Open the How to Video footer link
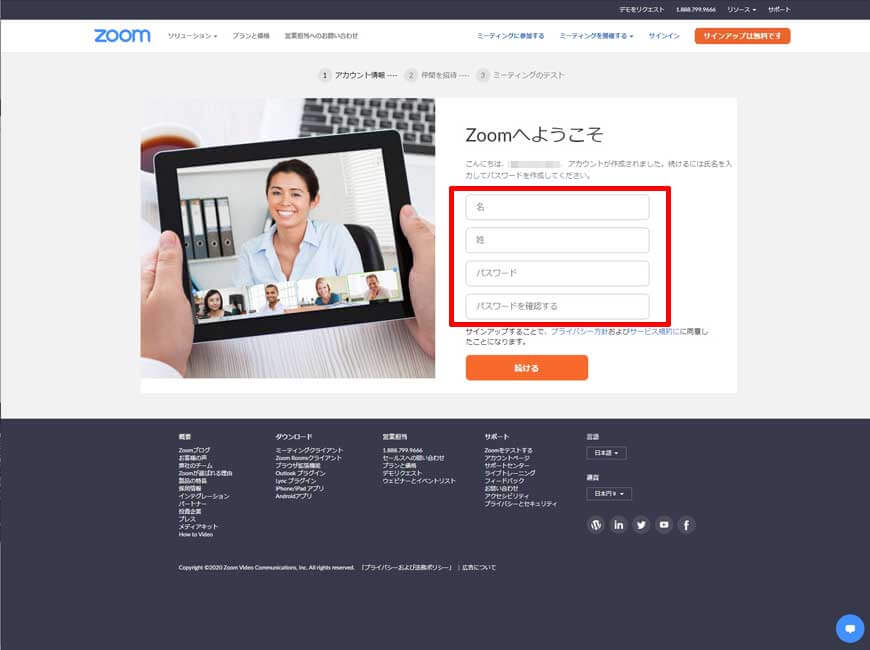870x650 pixels. coord(195,534)
